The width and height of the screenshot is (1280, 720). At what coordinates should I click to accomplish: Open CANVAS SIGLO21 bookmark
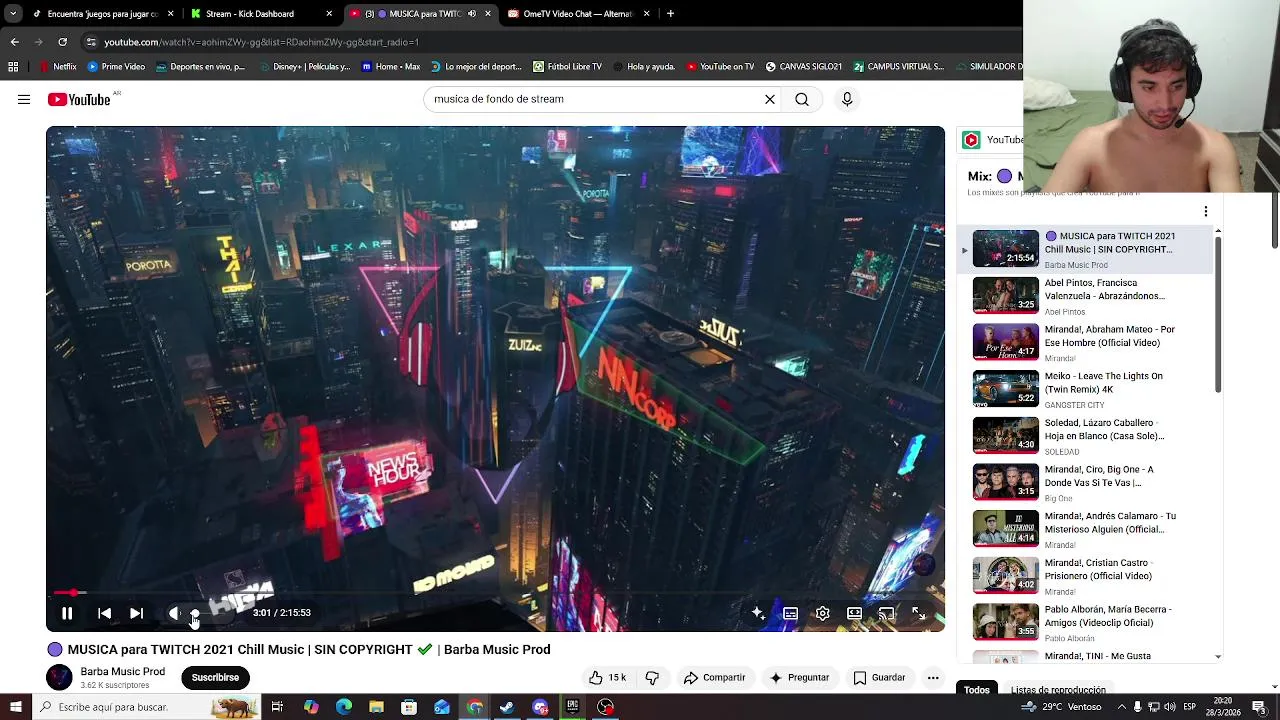coord(804,67)
